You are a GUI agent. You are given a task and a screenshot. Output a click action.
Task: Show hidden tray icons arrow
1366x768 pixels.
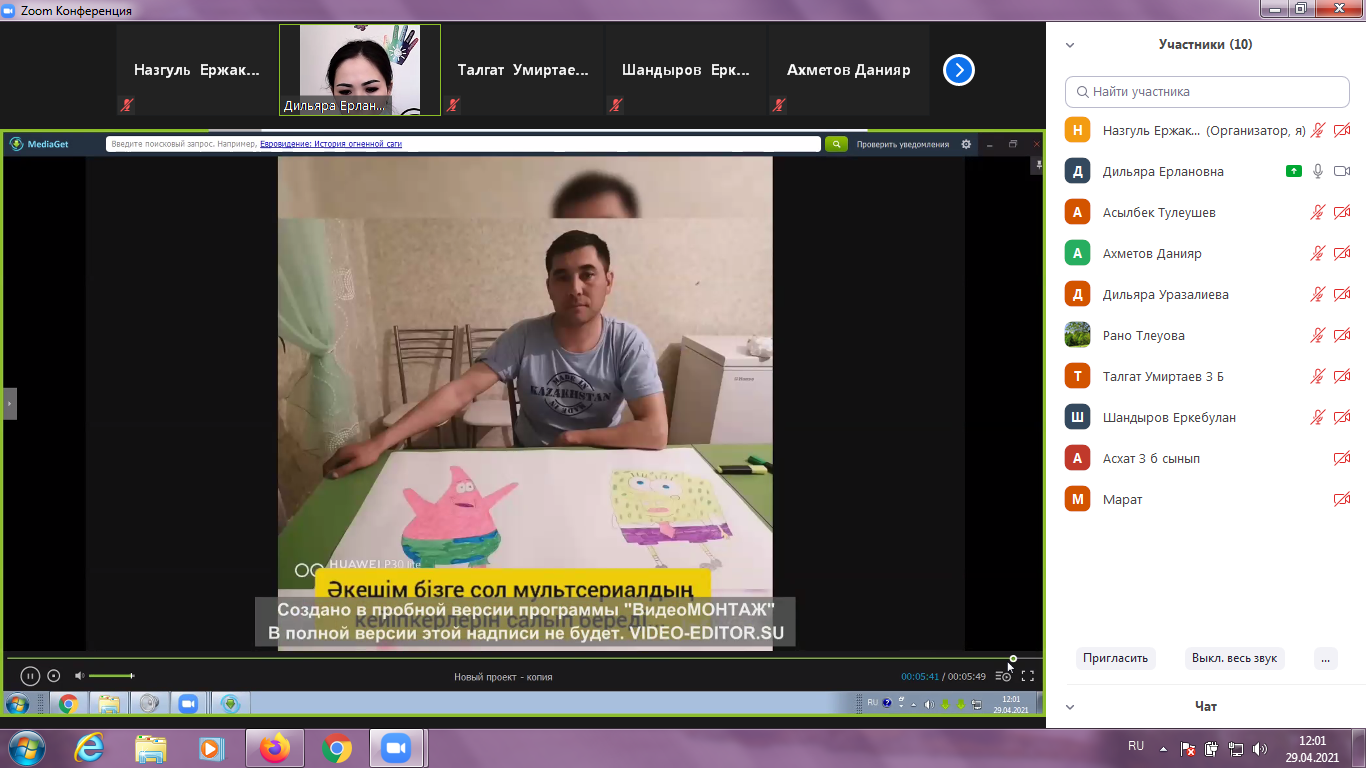[x=1163, y=748]
